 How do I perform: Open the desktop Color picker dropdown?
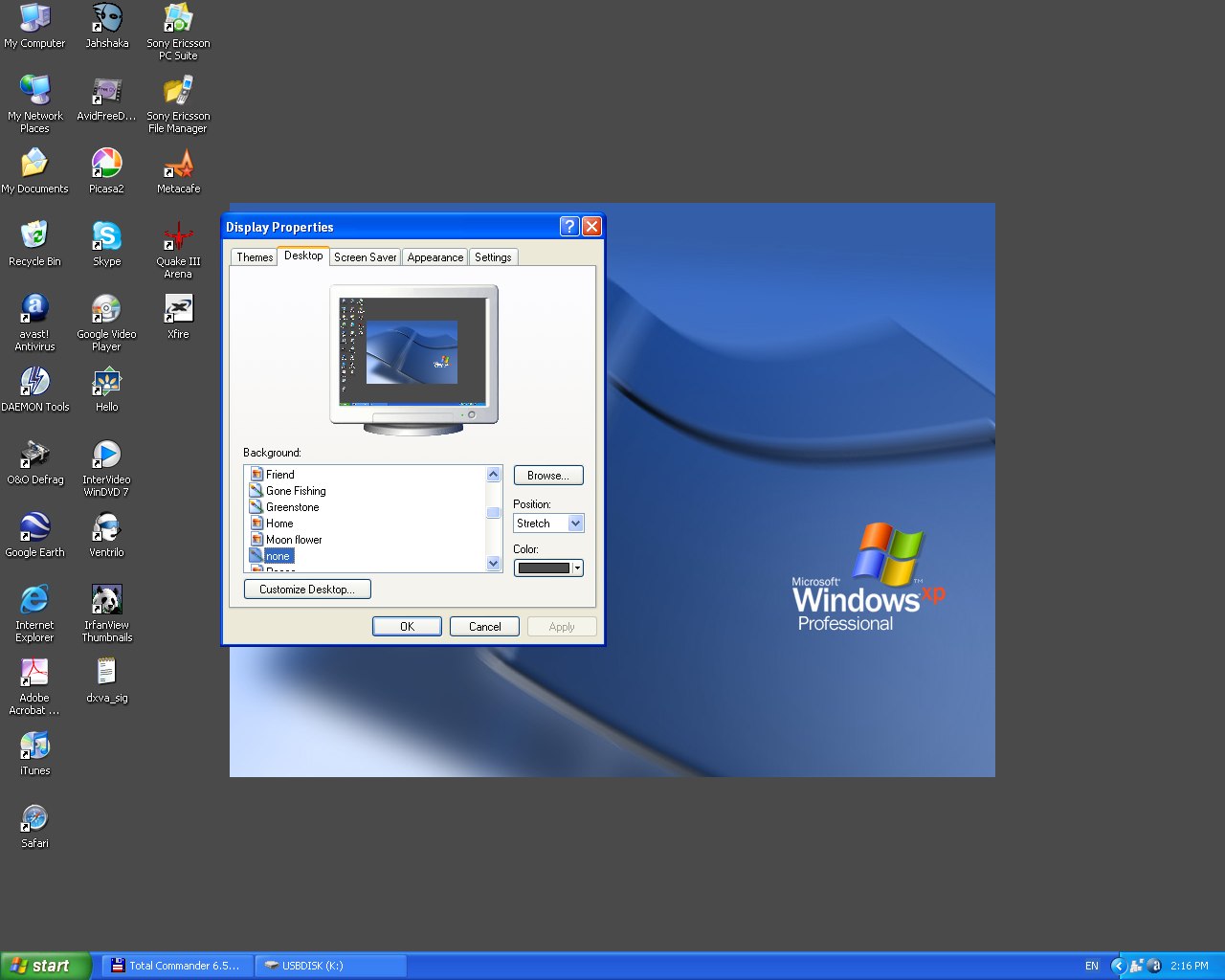click(548, 568)
